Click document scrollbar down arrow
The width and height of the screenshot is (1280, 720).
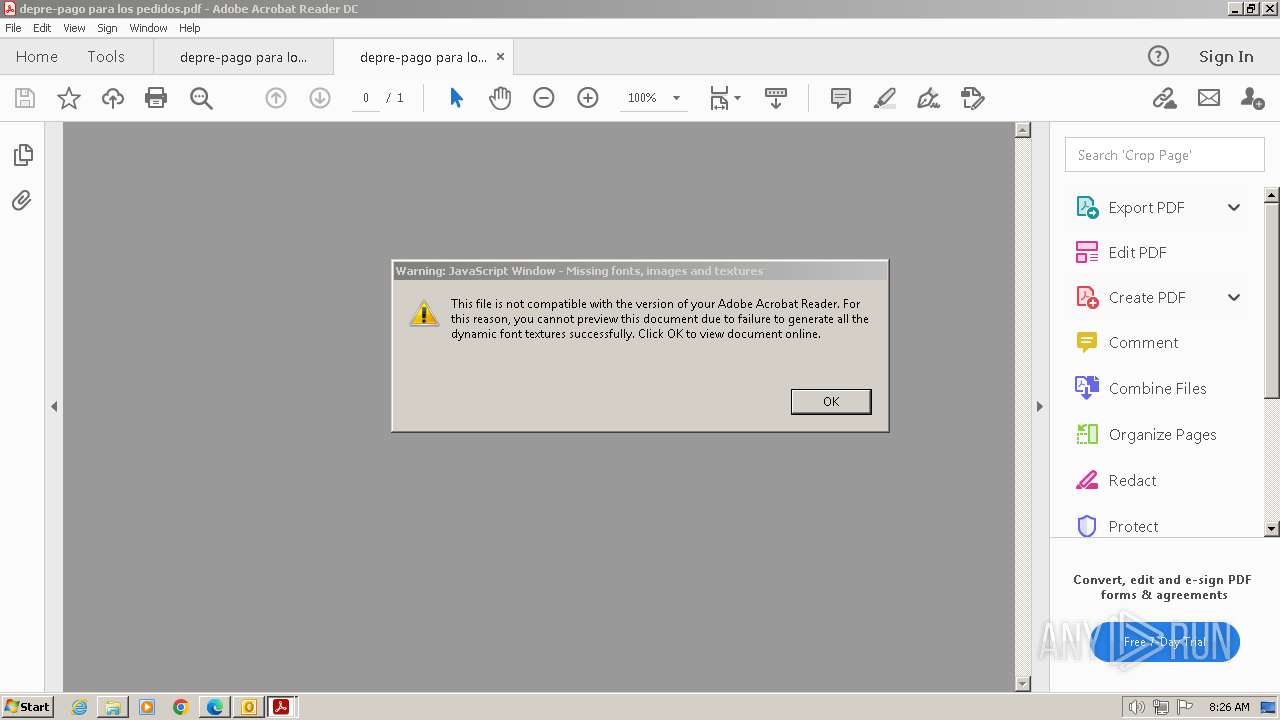1022,684
